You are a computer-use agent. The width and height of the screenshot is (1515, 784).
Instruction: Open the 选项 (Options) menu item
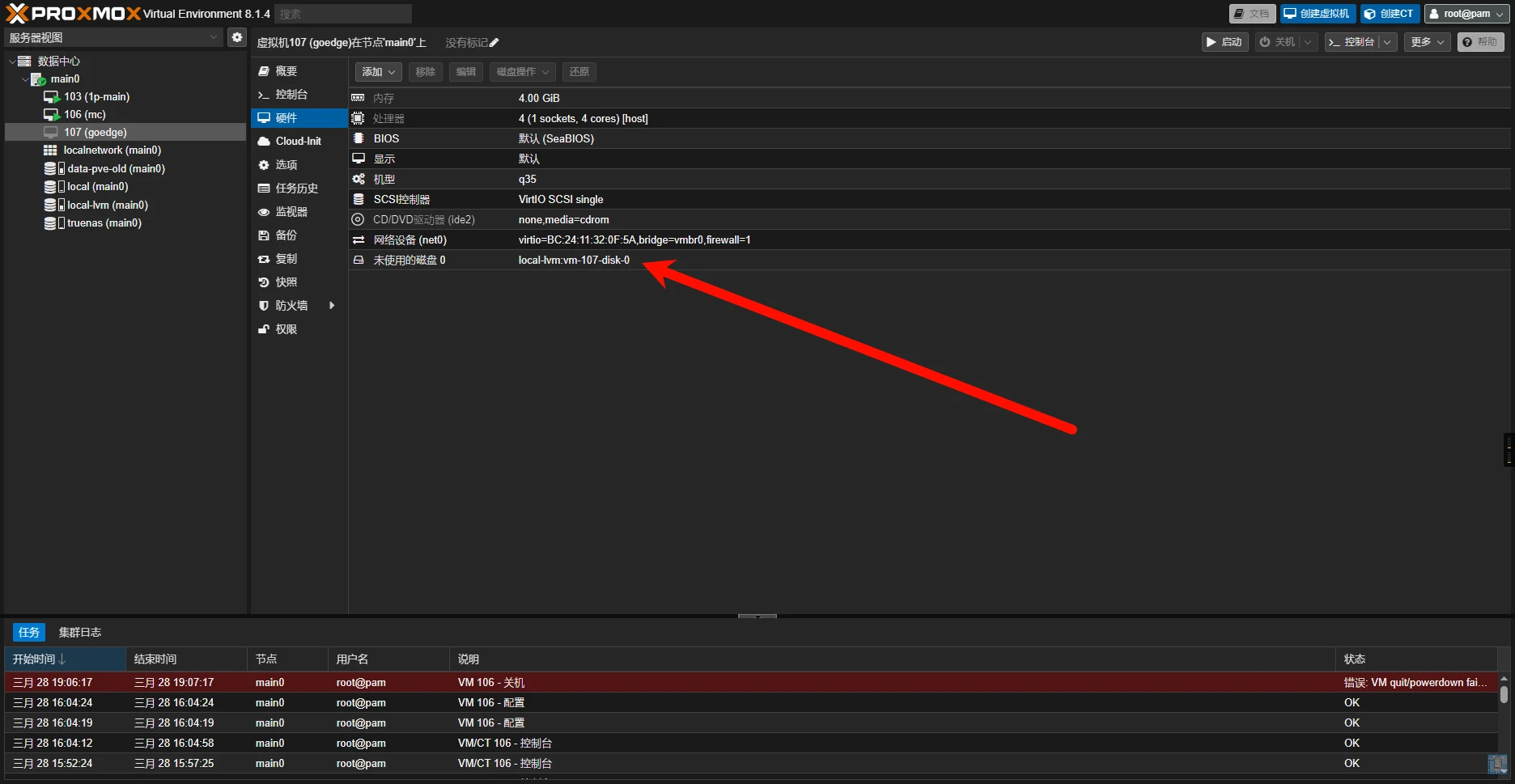(286, 165)
